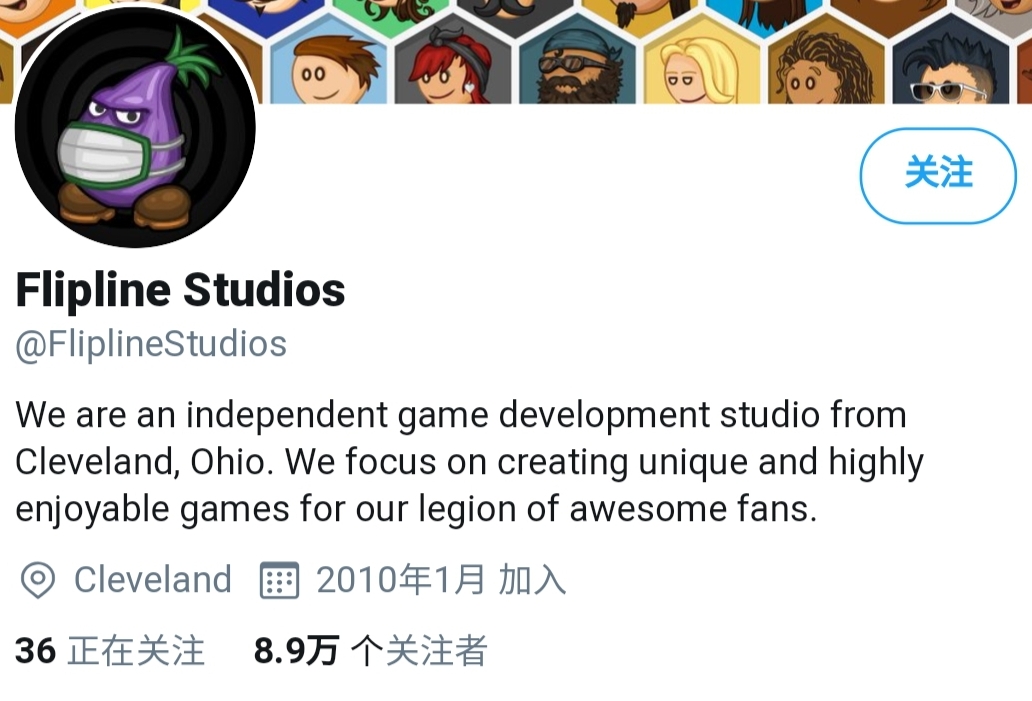
Task: Tap the 关注 follow button
Action: (938, 175)
